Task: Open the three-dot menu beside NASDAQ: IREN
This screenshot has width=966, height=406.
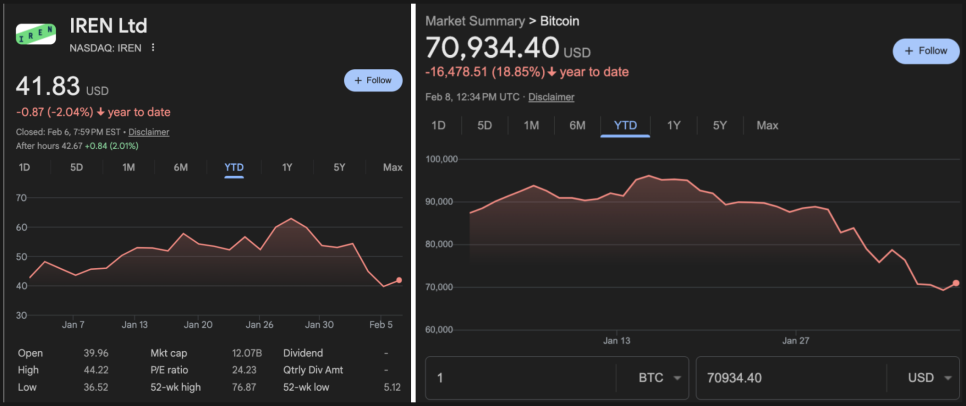Action: [x=153, y=48]
